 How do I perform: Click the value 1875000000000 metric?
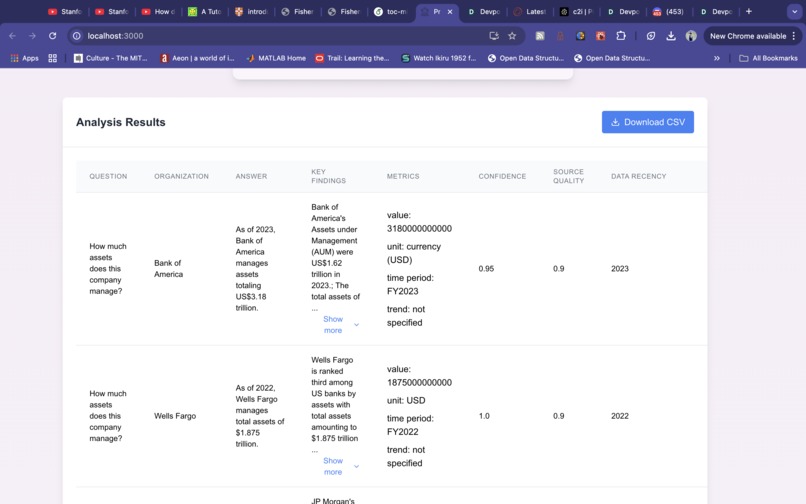coord(419,376)
